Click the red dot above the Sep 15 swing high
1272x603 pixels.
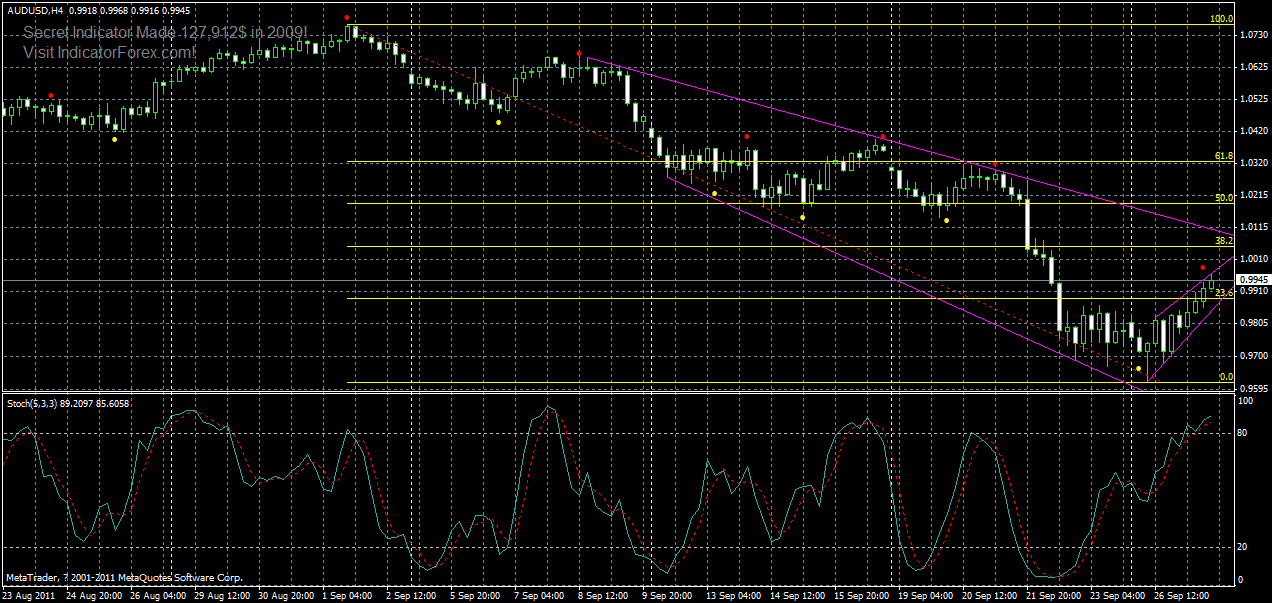pyautogui.click(x=883, y=136)
